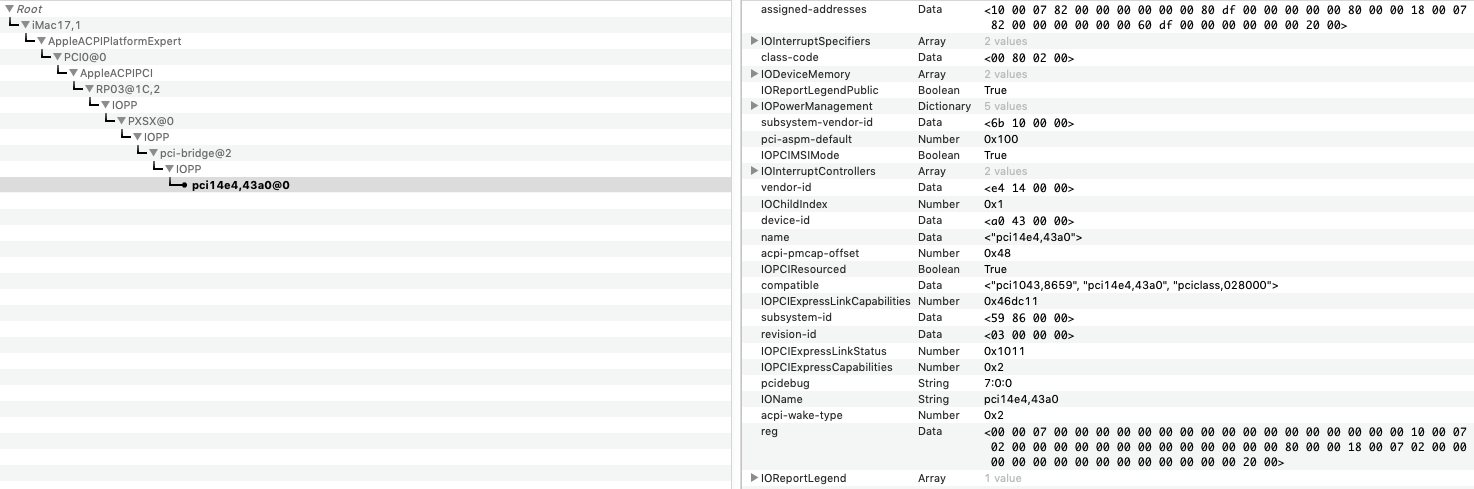This screenshot has width=1474, height=489.
Task: Expand the IOInterruptControllers array
Action: point(754,171)
